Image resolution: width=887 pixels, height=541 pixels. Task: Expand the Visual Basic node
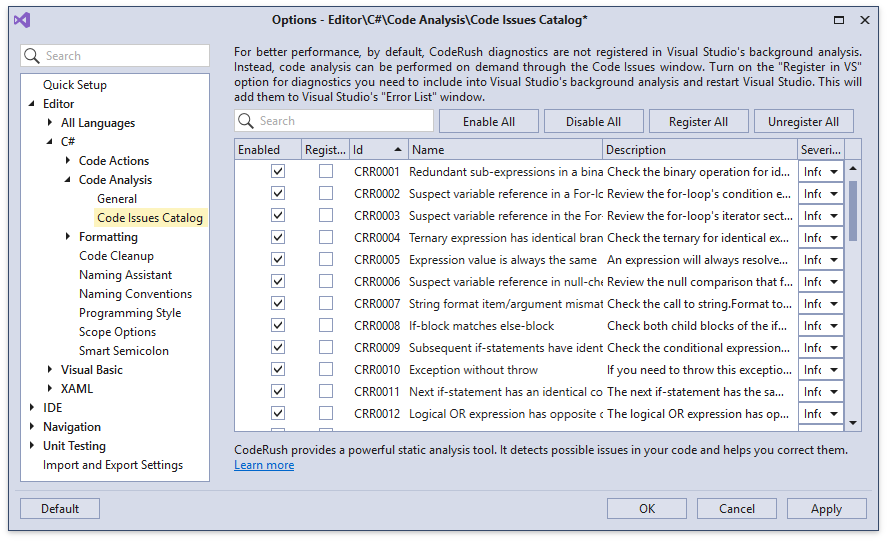(x=50, y=370)
